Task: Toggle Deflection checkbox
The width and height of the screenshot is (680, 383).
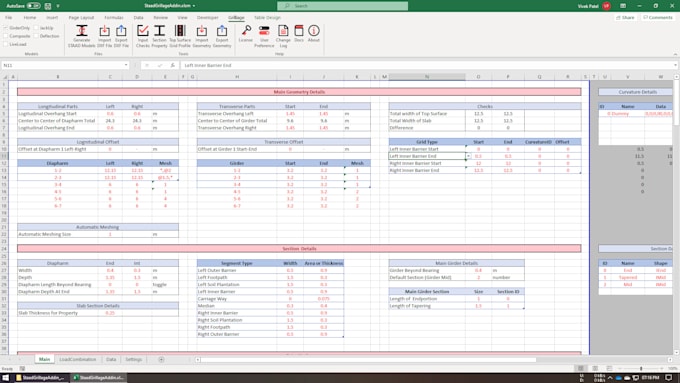Action: 36,36
